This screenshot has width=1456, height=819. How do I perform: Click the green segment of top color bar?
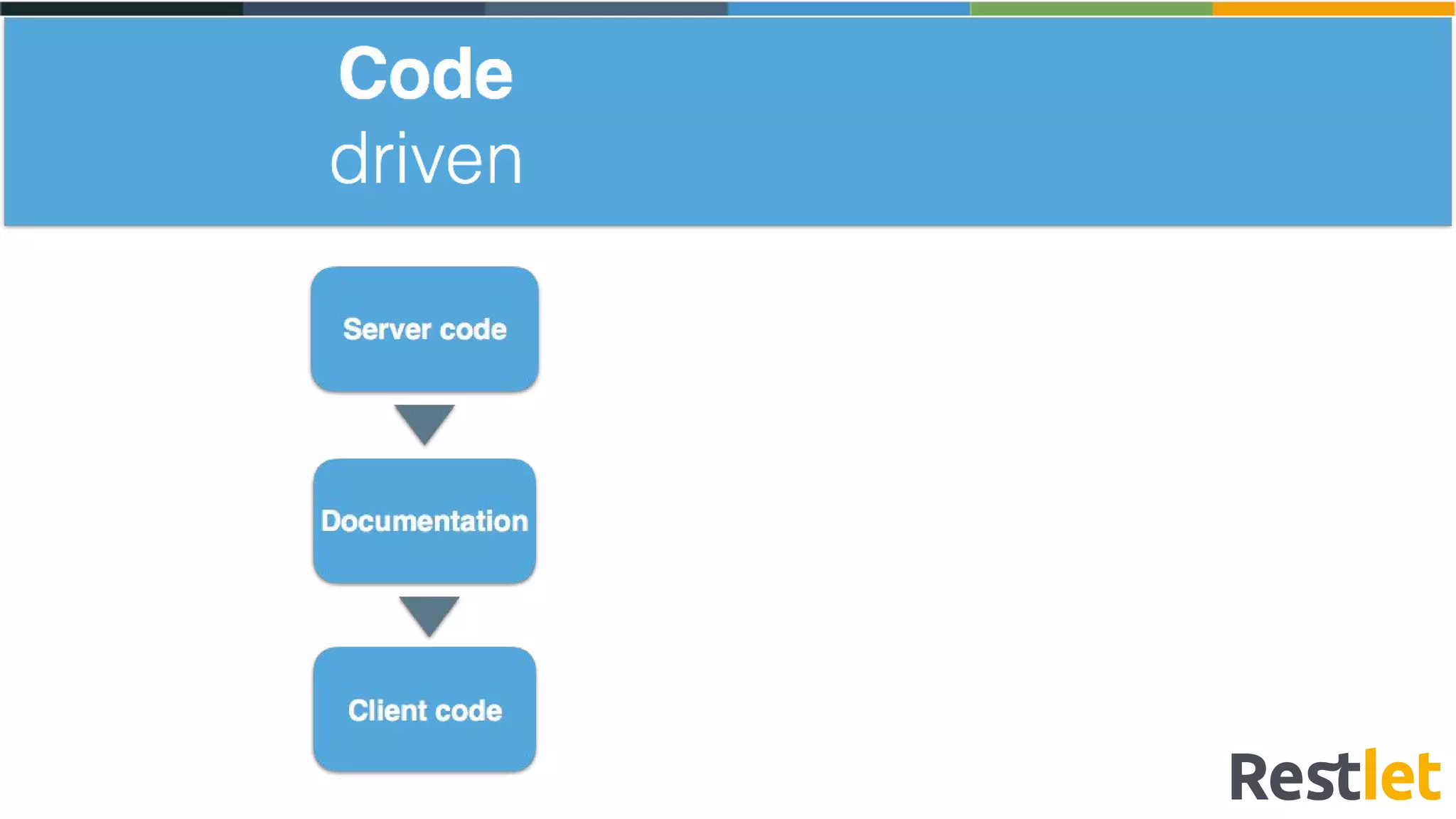pyautogui.click(x=1091, y=9)
